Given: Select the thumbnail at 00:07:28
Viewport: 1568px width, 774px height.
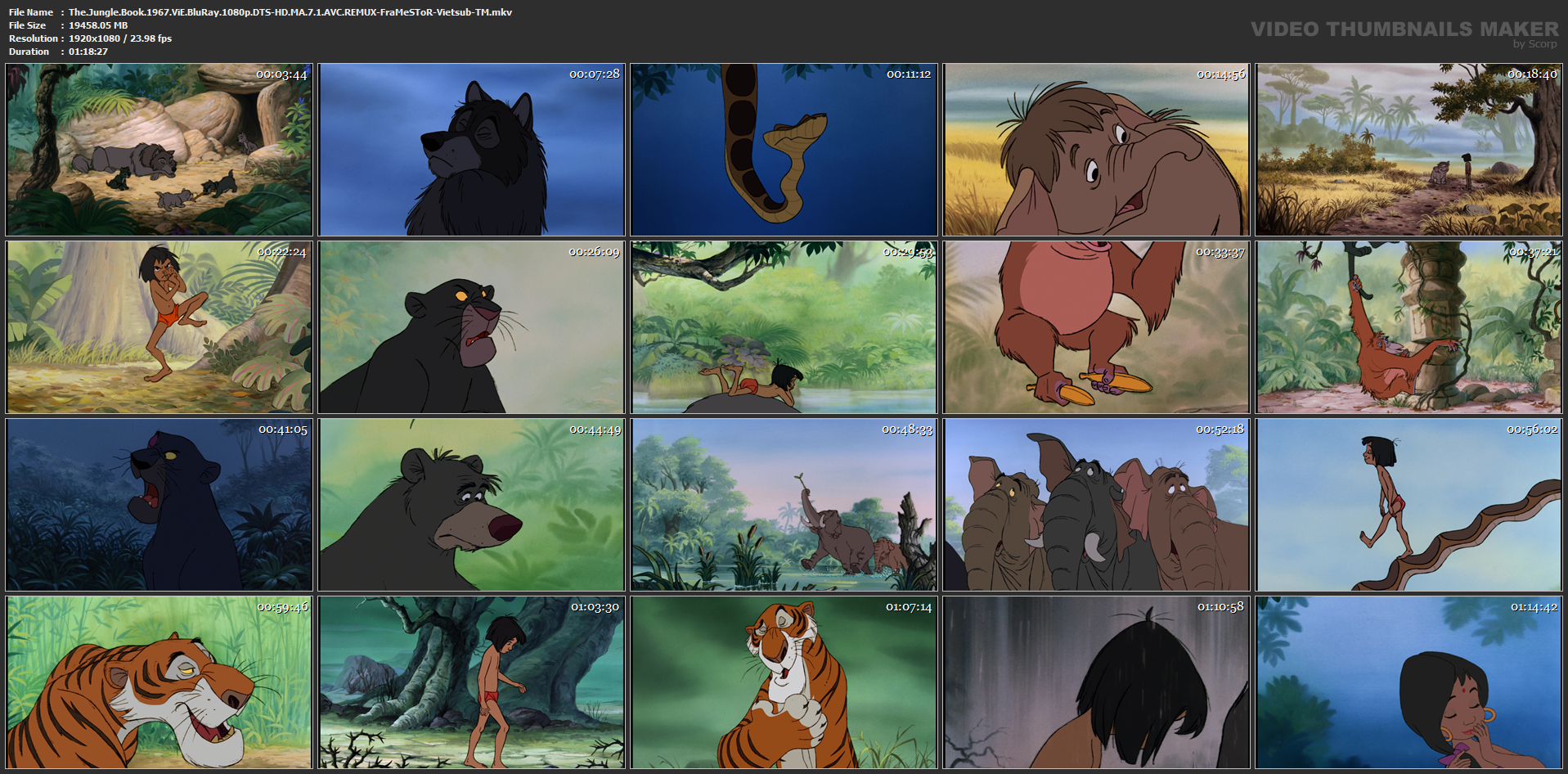Looking at the screenshot, I should pyautogui.click(x=472, y=150).
